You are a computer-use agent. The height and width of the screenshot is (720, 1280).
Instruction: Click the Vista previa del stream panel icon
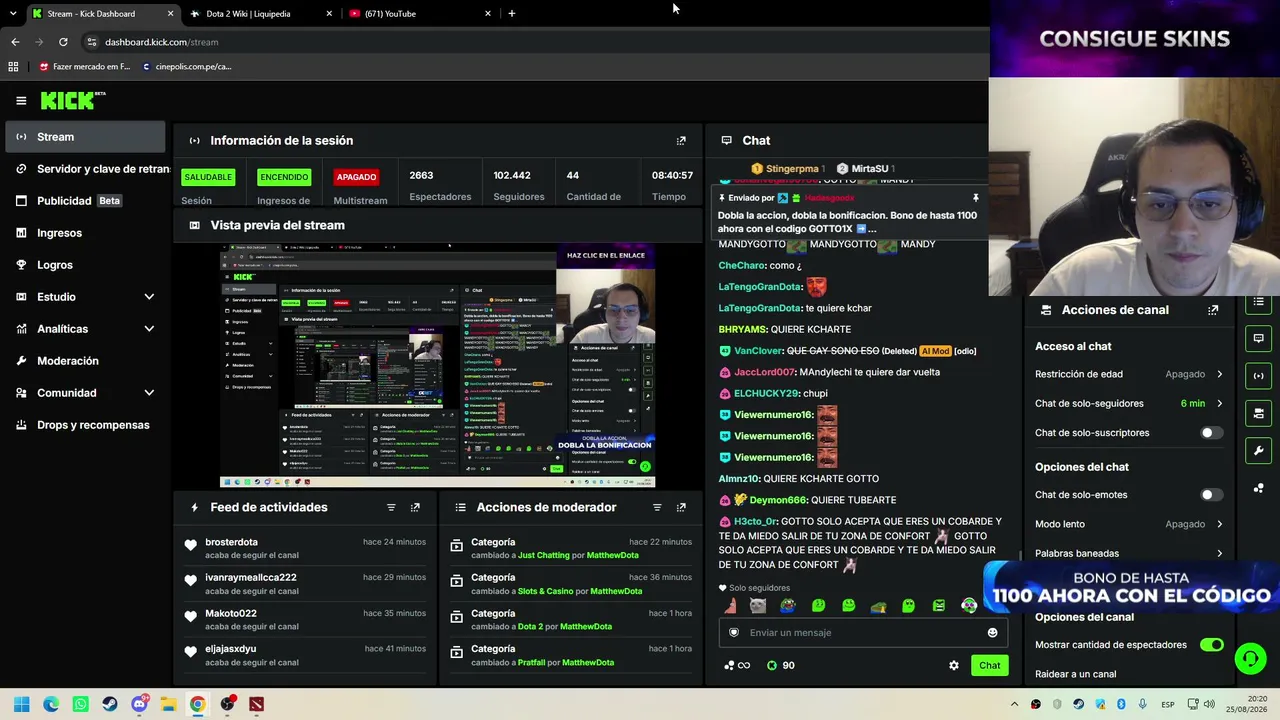(x=194, y=225)
